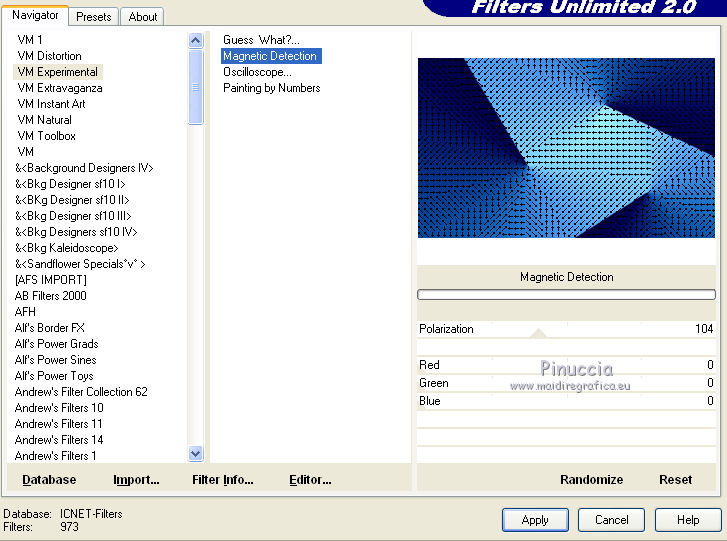Select VM Distortion category

coord(50,56)
